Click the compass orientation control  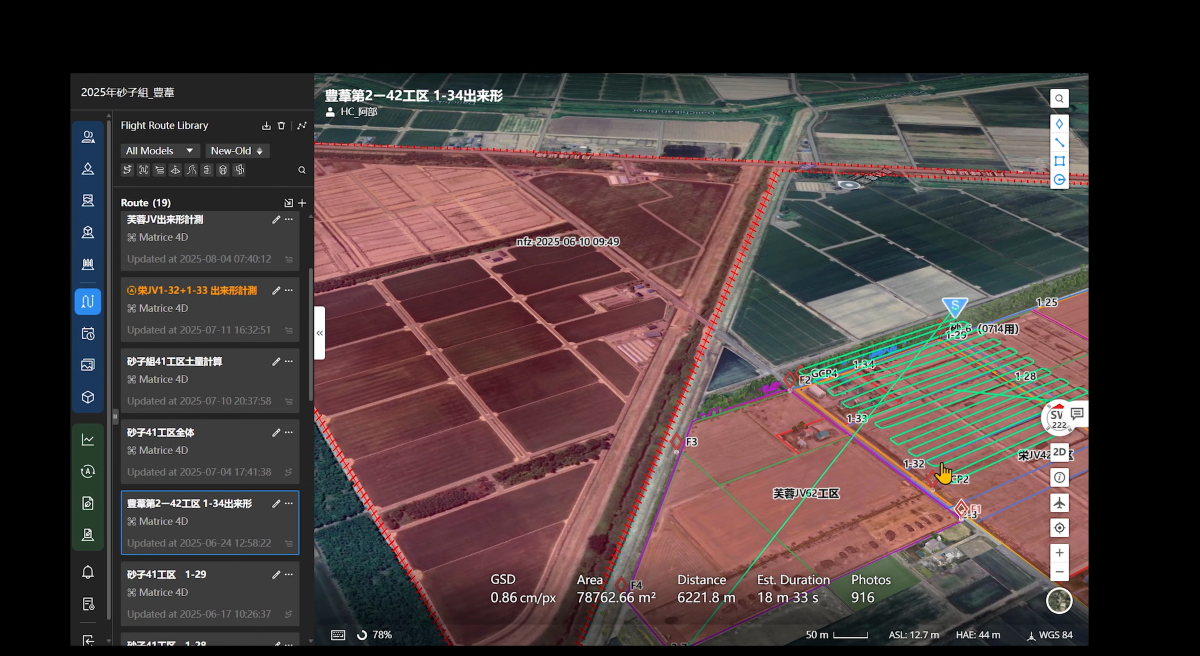pos(1059,600)
